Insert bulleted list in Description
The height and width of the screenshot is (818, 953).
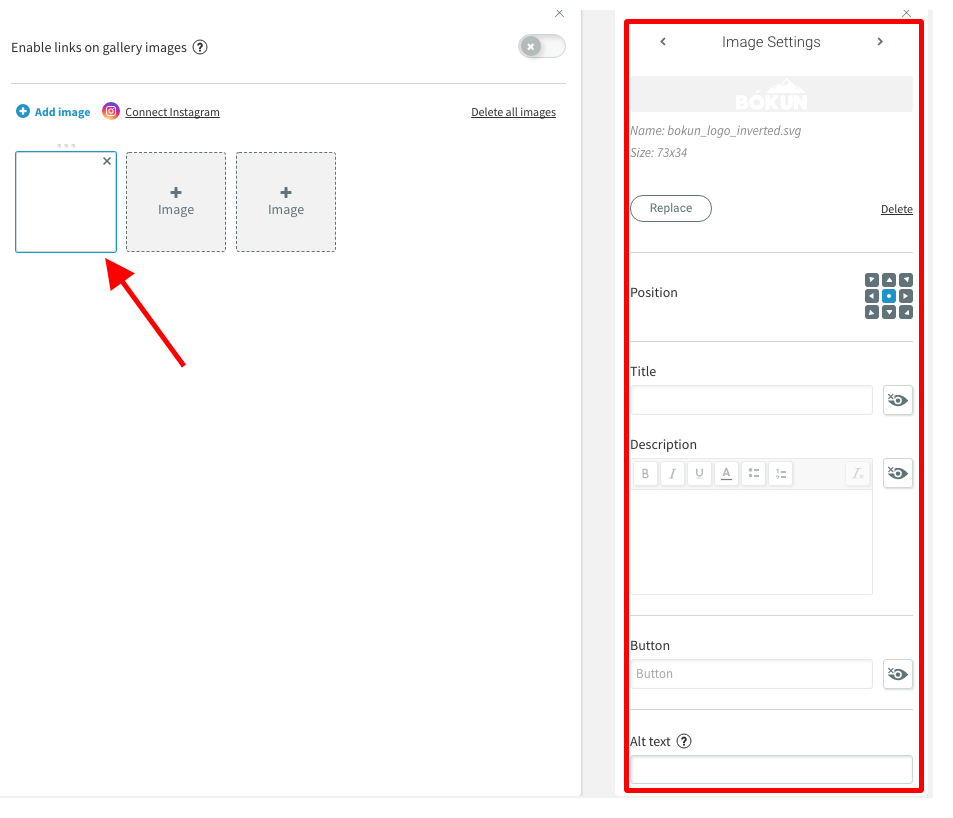(754, 473)
